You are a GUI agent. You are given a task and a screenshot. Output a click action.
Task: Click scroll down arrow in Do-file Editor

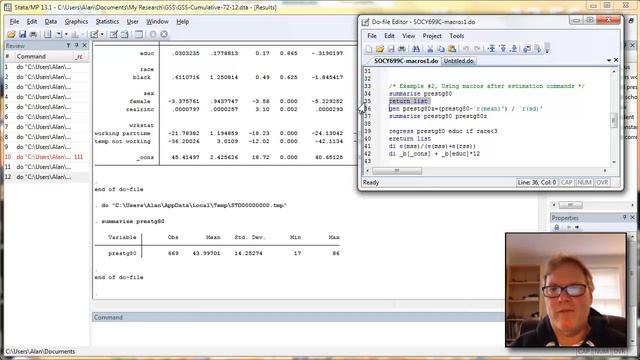click(x=613, y=162)
